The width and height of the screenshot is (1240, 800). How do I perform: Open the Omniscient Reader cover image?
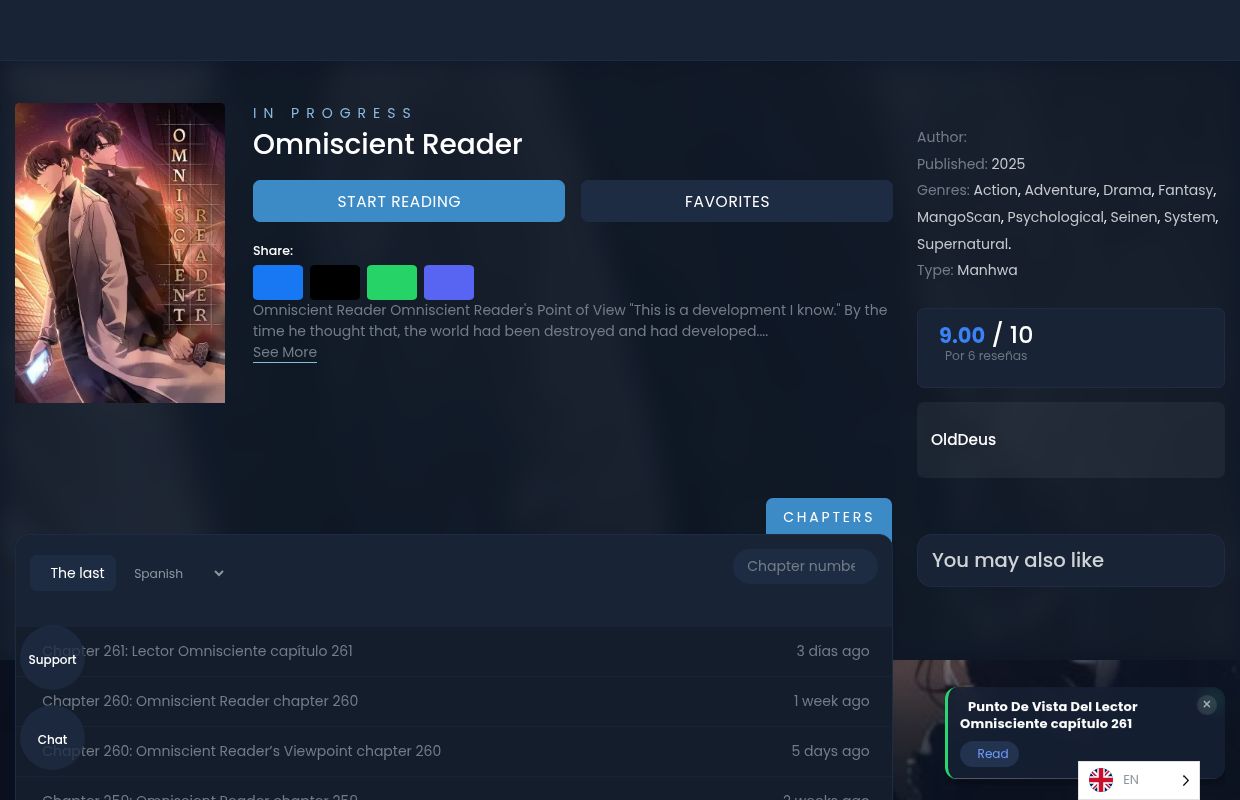point(120,253)
